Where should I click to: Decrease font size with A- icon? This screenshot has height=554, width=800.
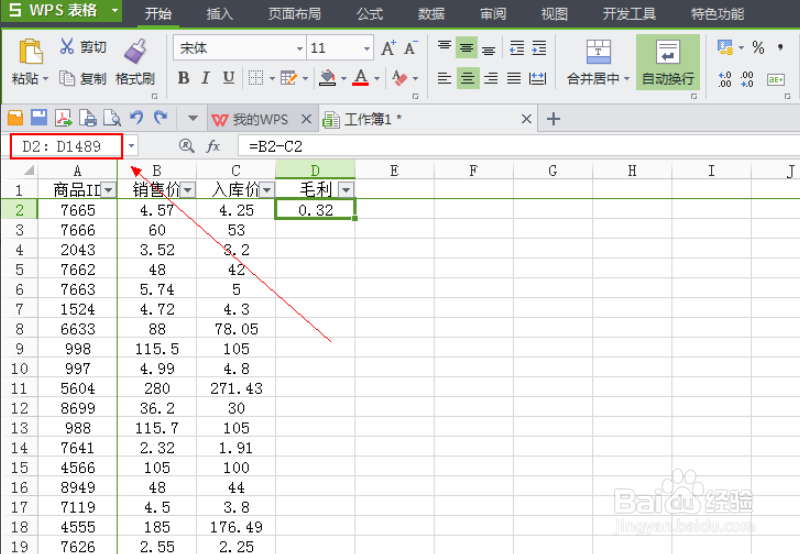pyautogui.click(x=411, y=48)
